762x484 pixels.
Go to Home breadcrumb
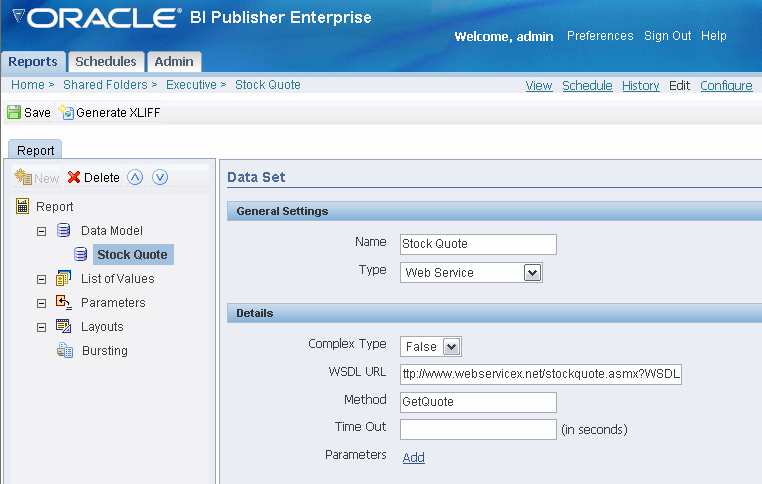28,85
